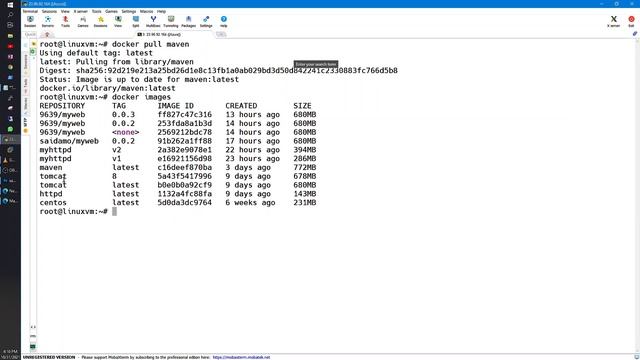Open the Sessions star toolbar button

coord(100,21)
